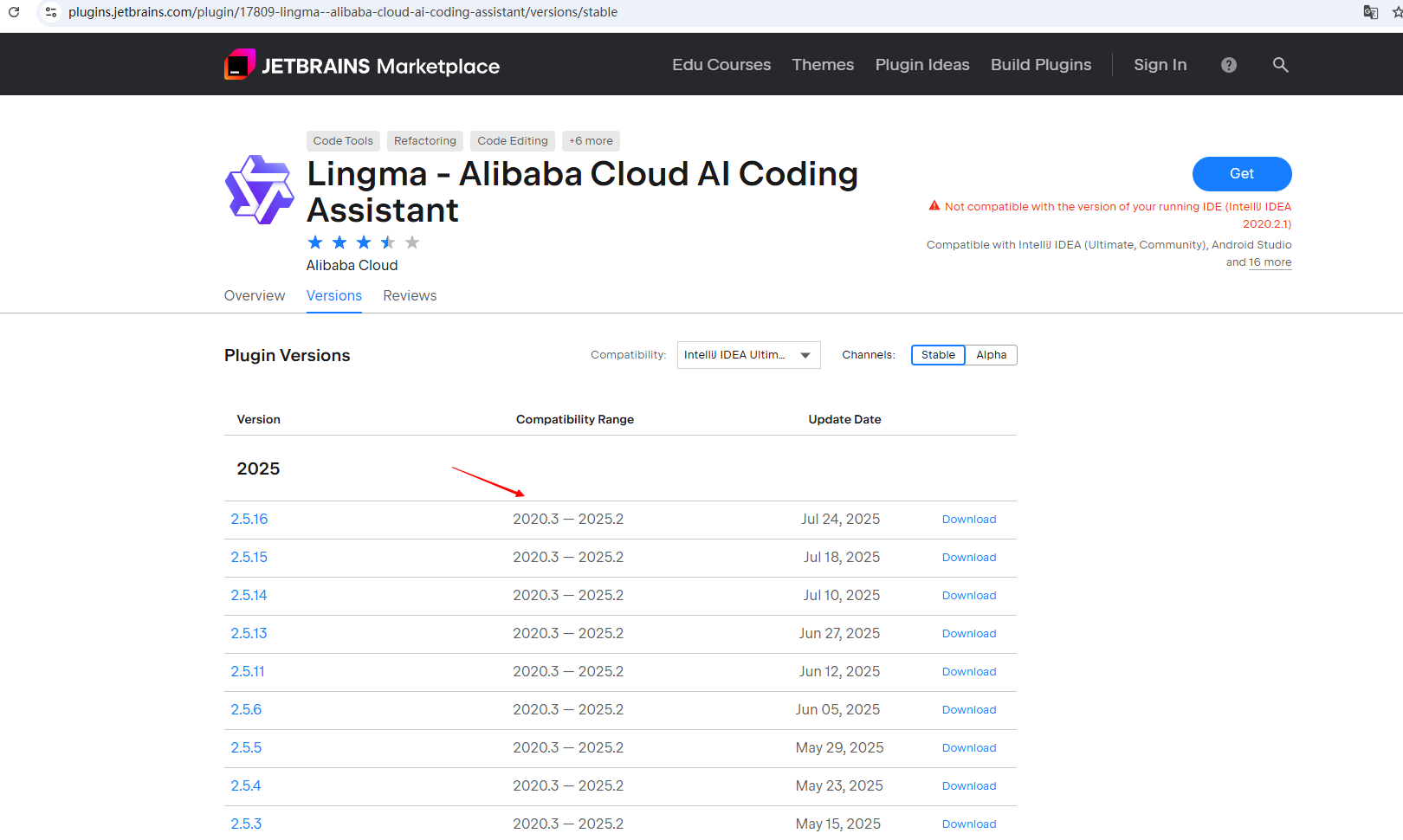Download version 2.5.6

coord(969,710)
